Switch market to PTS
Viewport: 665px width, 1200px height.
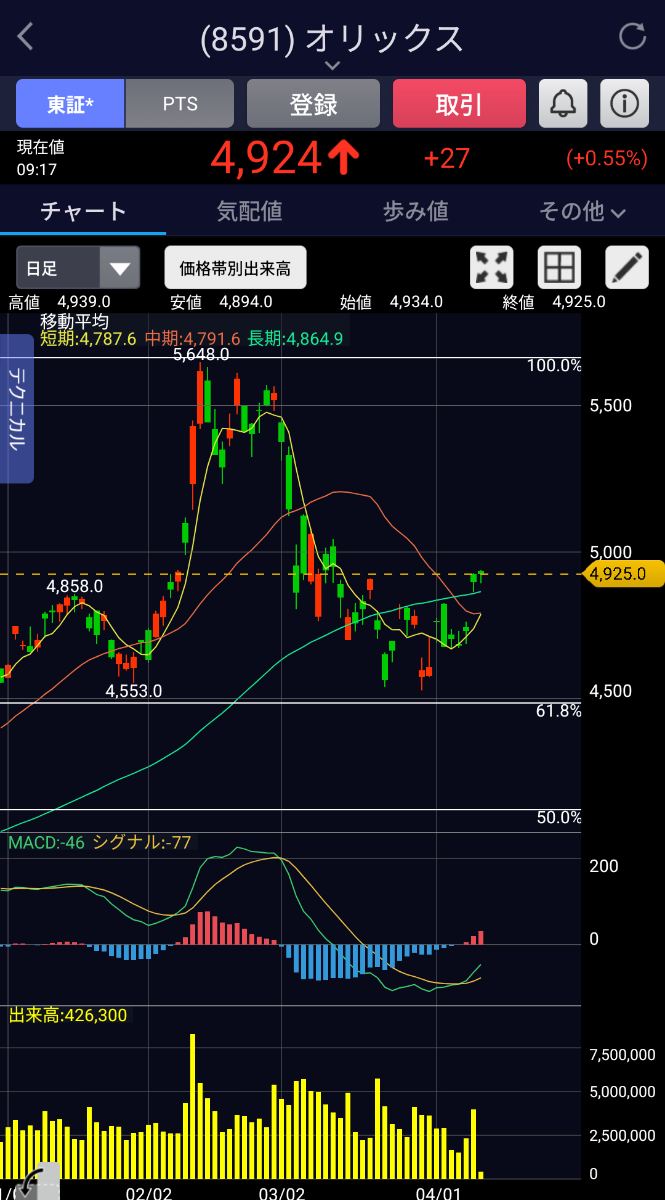point(180,103)
